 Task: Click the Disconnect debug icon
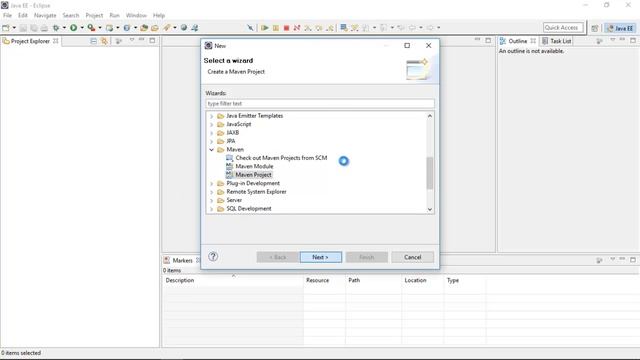pyautogui.click(x=297, y=28)
